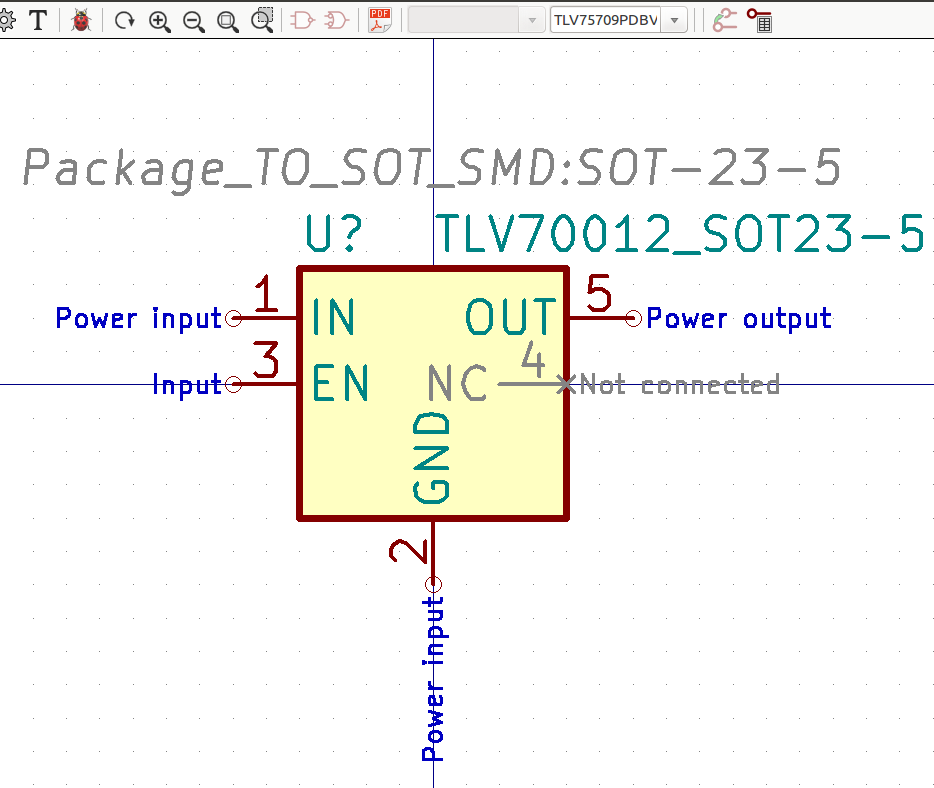934x788 pixels.
Task: Open the pin table icon
Action: pyautogui.click(x=760, y=20)
